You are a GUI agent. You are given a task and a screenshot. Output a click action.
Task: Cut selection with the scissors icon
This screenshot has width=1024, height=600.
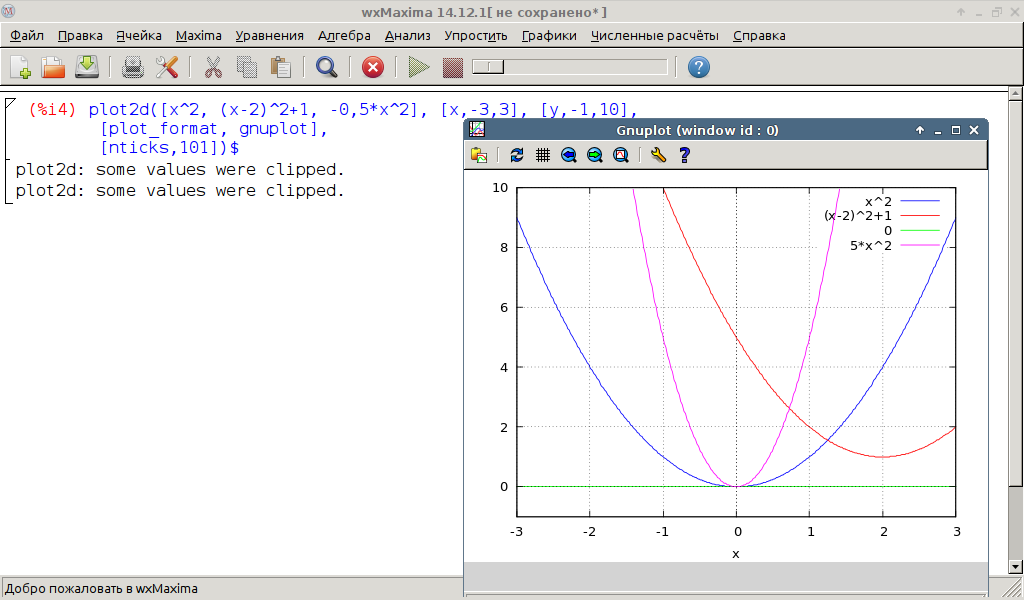click(x=213, y=67)
